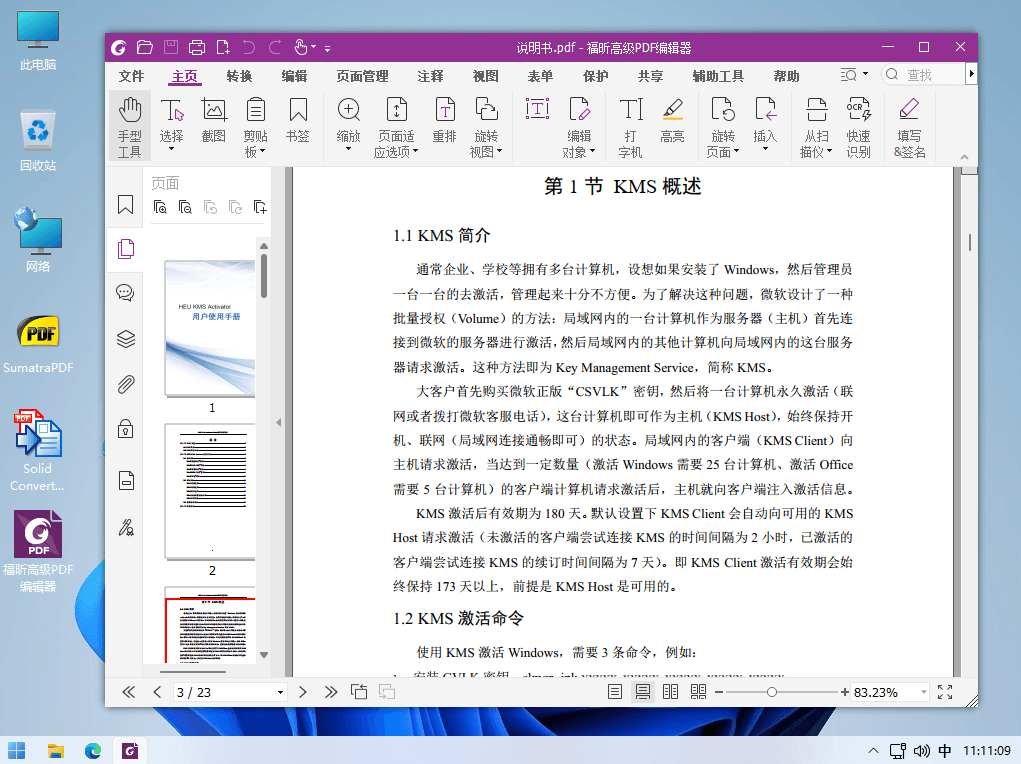Open the Security sidebar panel
The width and height of the screenshot is (1021, 764).
[x=126, y=429]
